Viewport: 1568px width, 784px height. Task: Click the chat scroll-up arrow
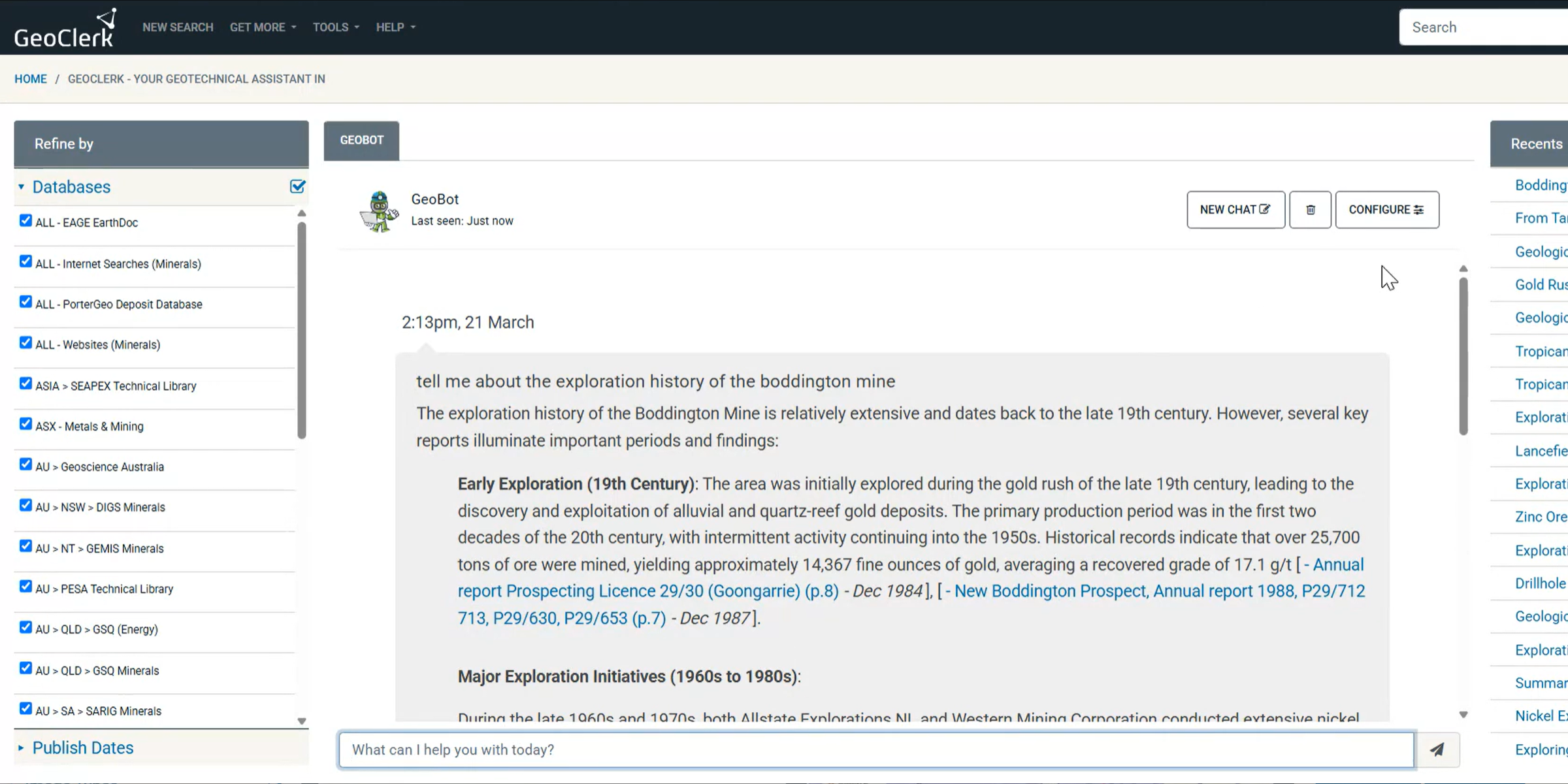(1463, 269)
